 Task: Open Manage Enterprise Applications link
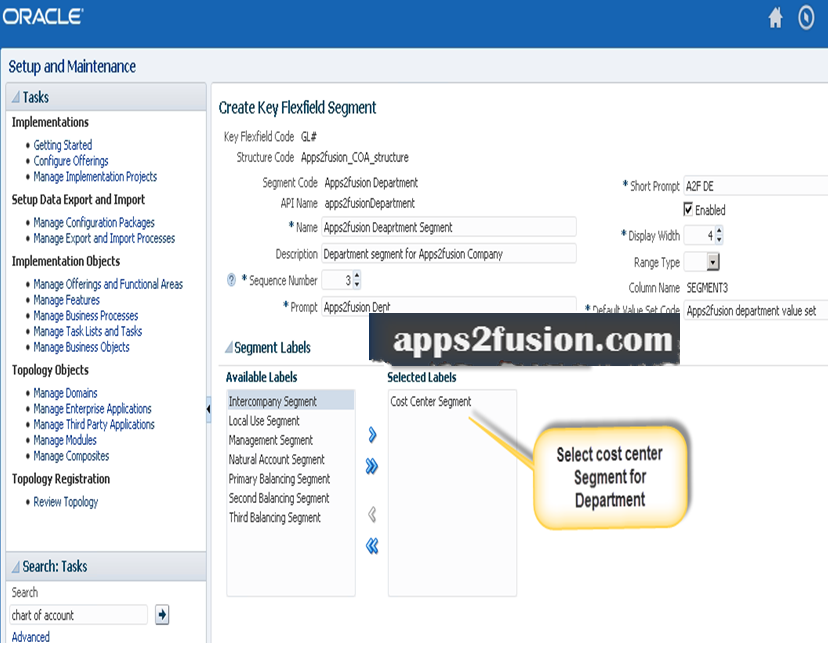pos(92,409)
